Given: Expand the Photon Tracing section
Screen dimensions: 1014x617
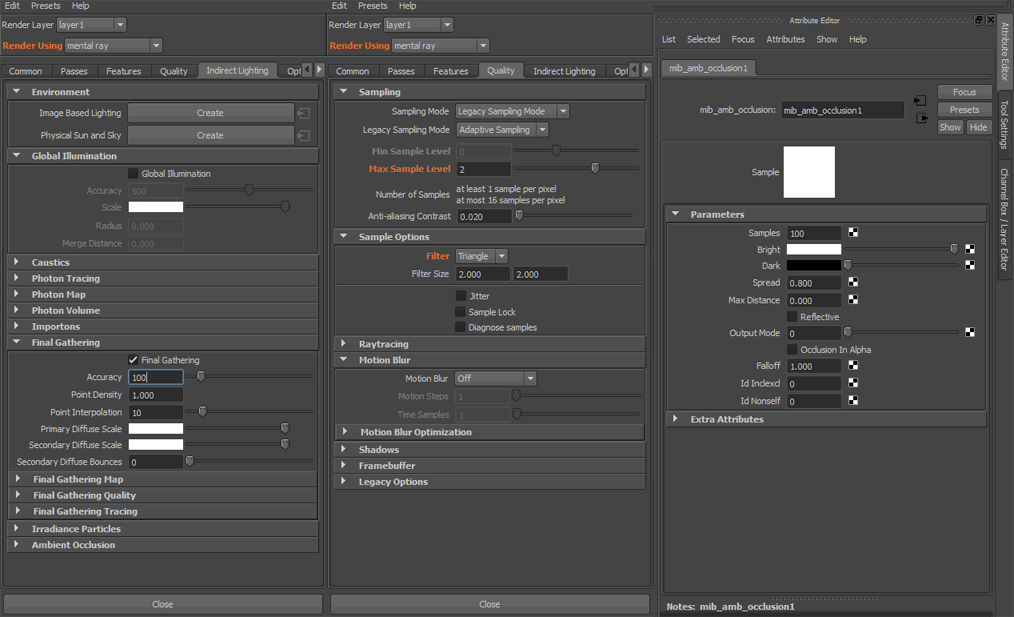Looking at the screenshot, I should click(x=17, y=278).
